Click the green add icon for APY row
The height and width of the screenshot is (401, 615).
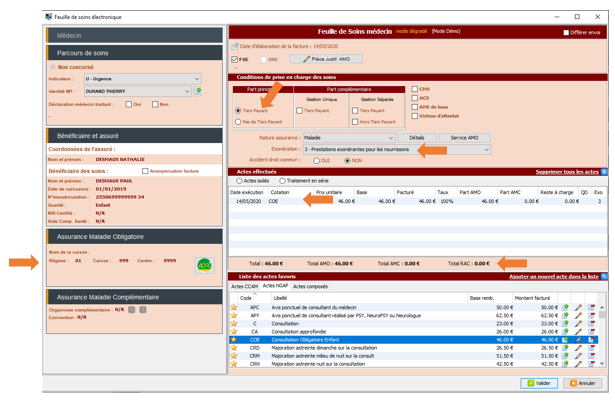pos(565,315)
